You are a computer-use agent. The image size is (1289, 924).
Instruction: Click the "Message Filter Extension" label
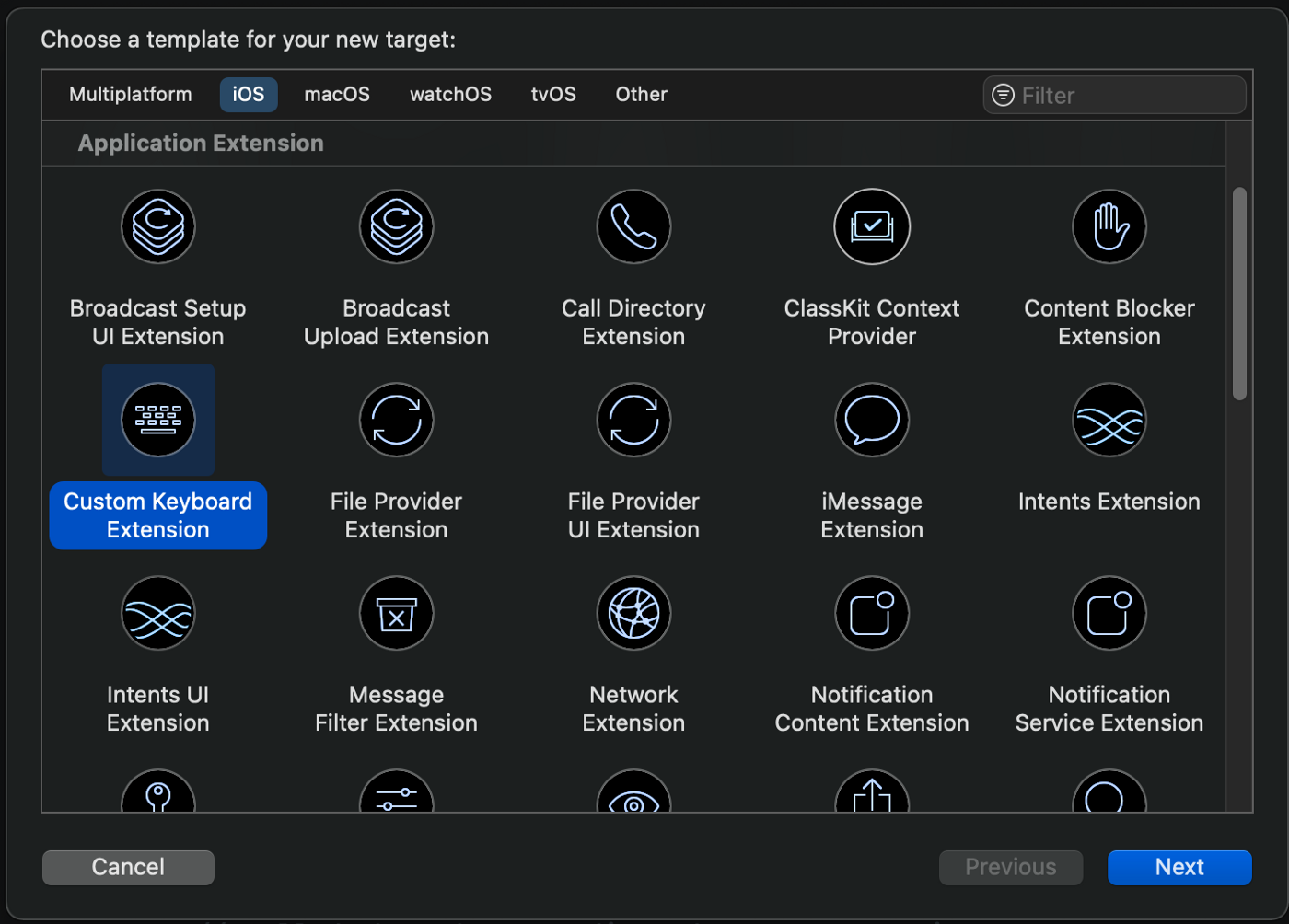[x=396, y=709]
